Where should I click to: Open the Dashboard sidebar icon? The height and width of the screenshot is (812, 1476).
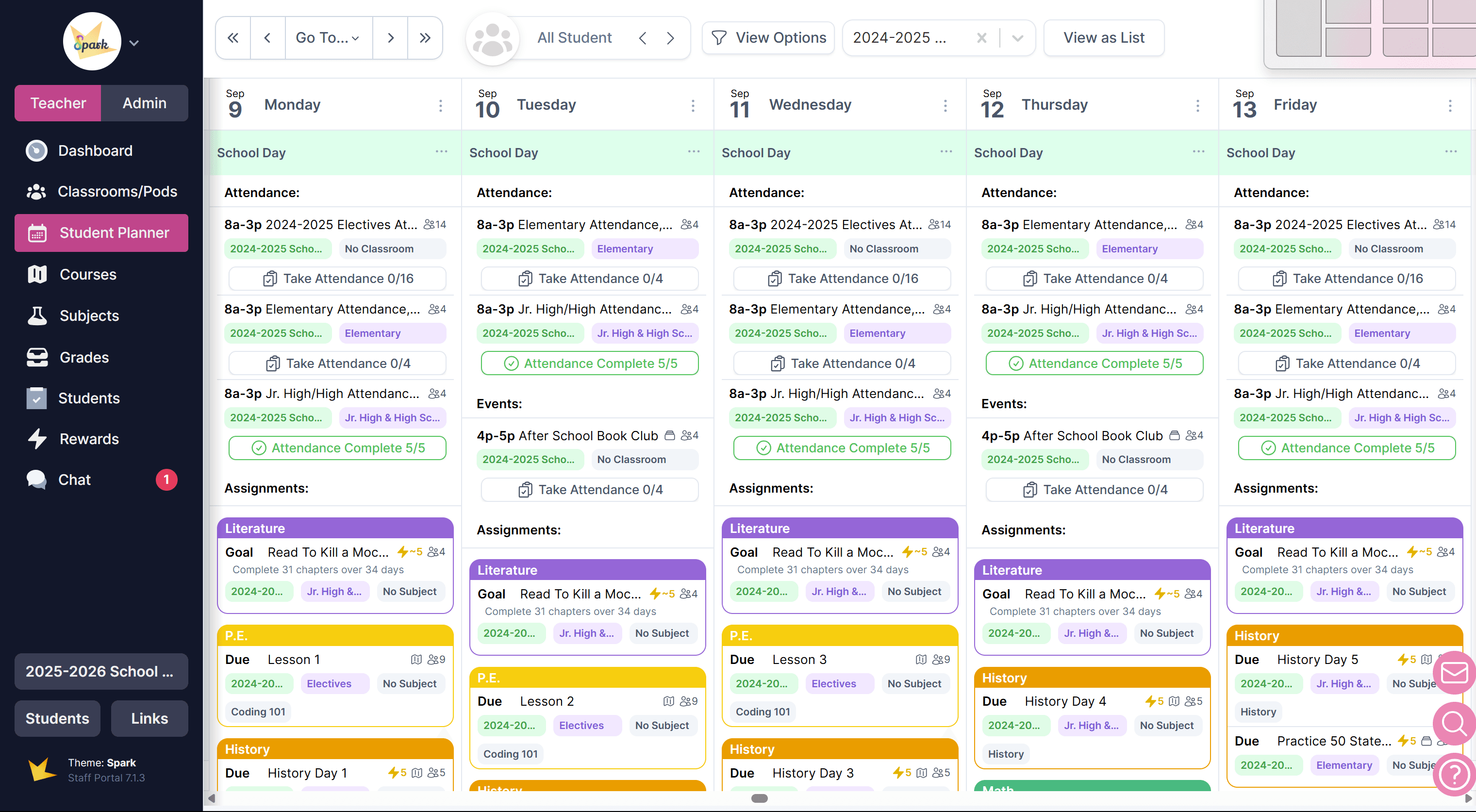click(37, 151)
